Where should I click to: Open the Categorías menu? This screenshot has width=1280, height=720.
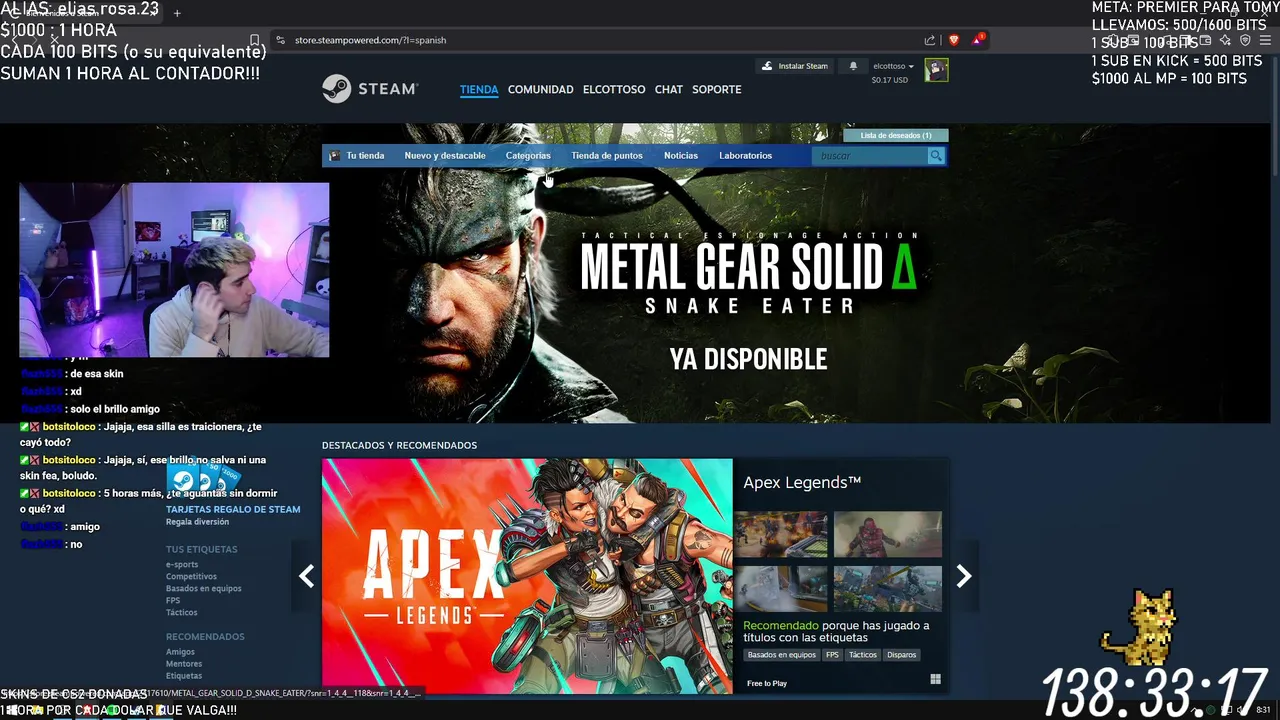[x=528, y=156]
